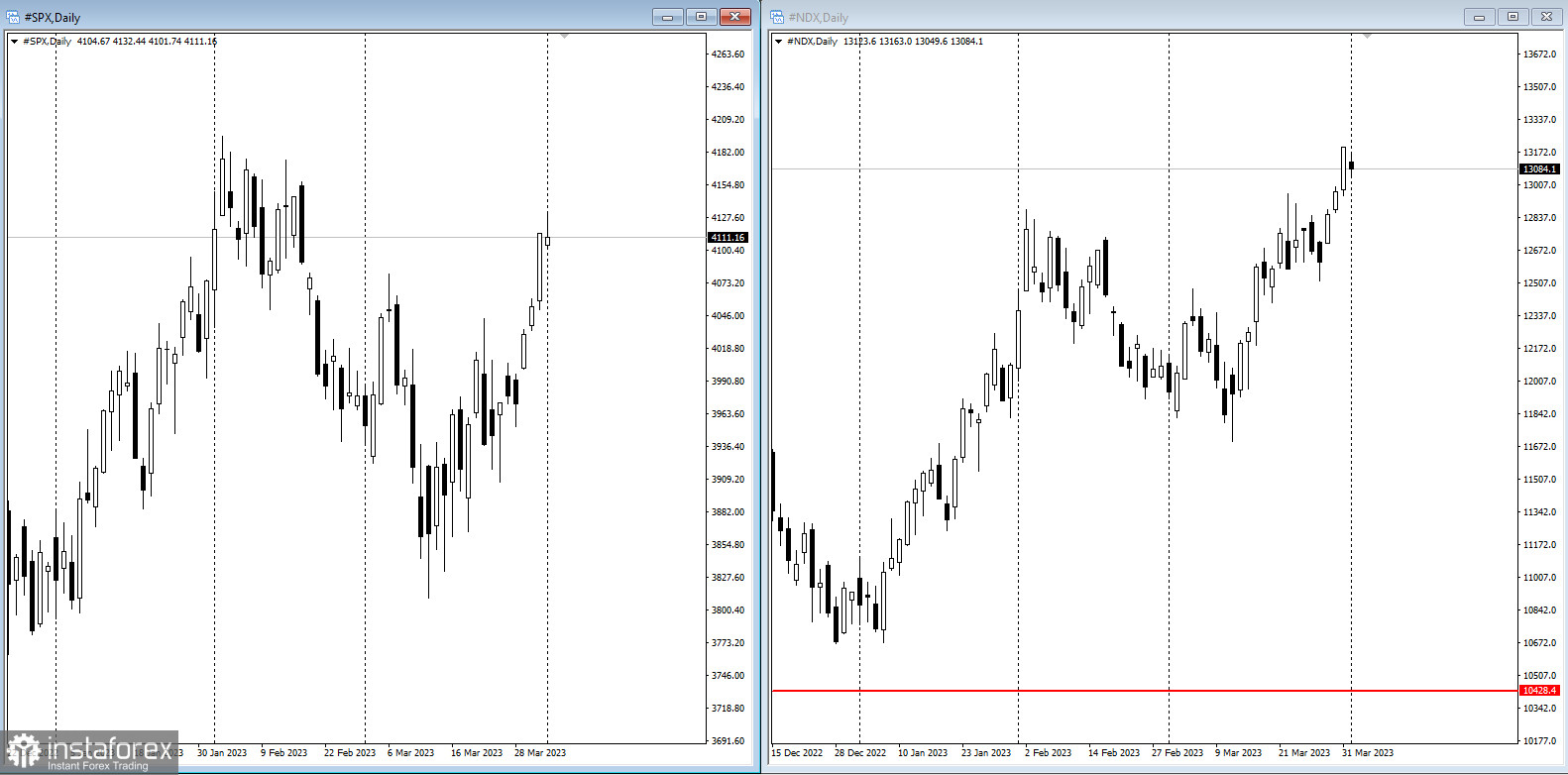Click the 4182.00 price on SPX axis
The width and height of the screenshot is (1568, 775).
(728, 153)
